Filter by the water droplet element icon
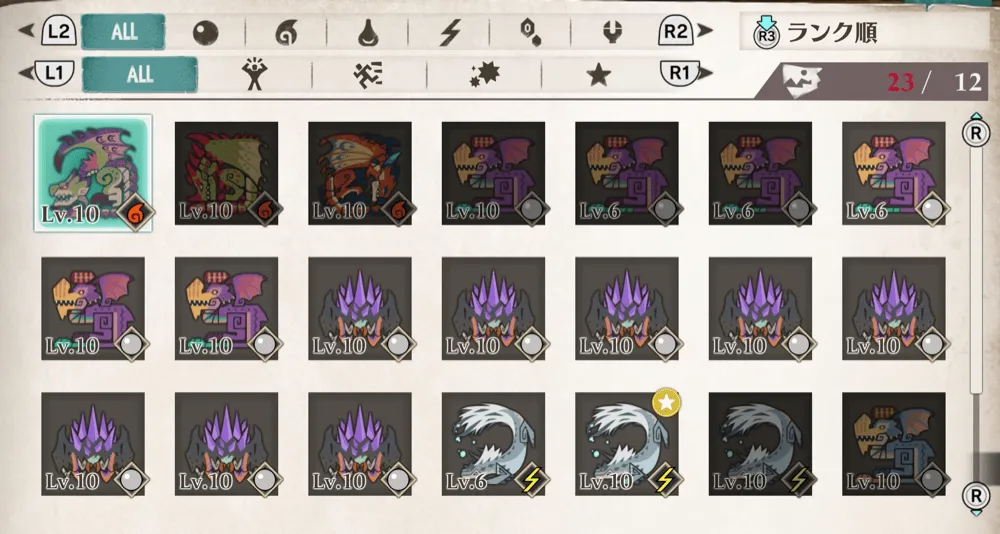The image size is (1000, 534). tap(368, 33)
